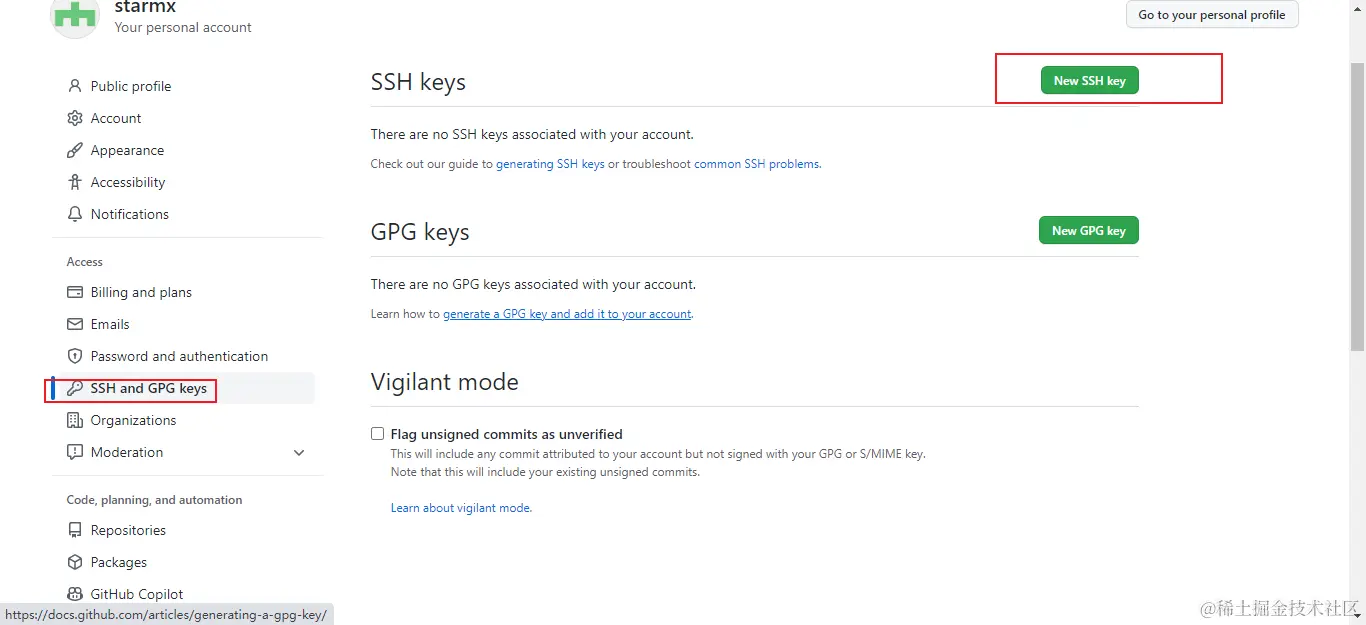Click the Billing and plans card icon
The height and width of the screenshot is (625, 1366).
click(75, 292)
